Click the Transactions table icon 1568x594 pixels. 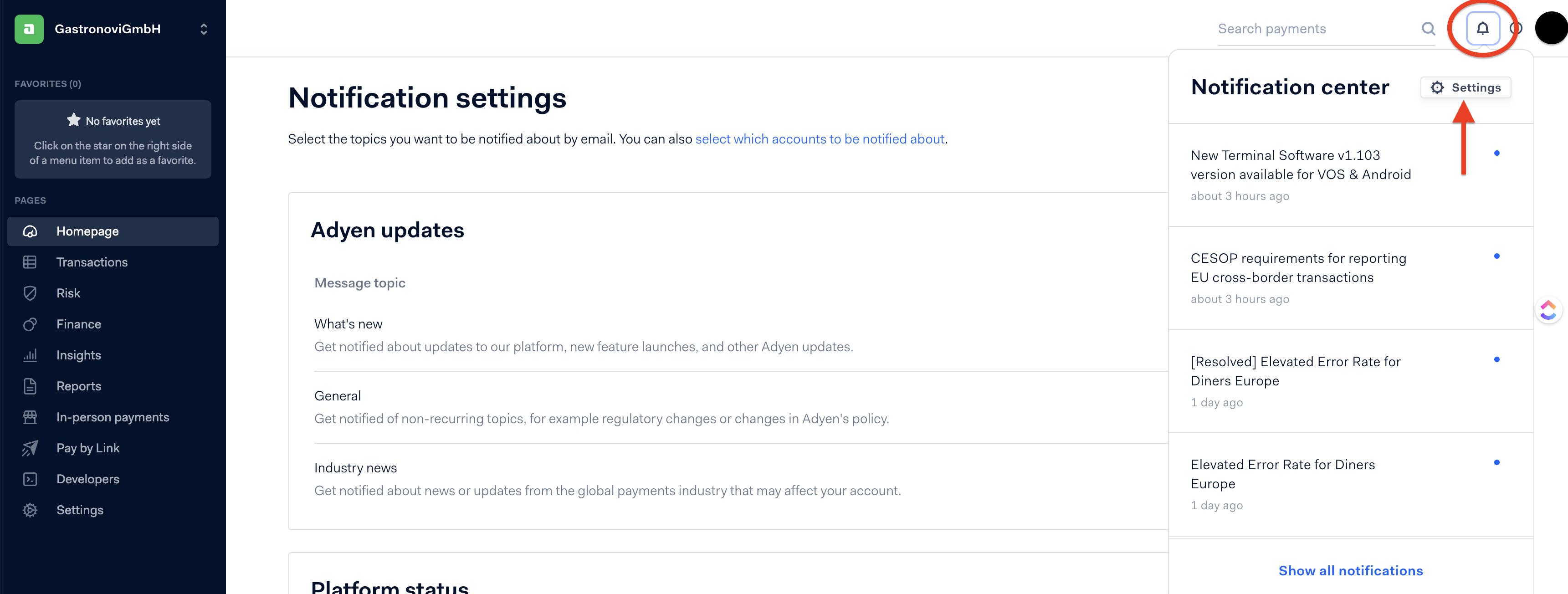tap(30, 262)
